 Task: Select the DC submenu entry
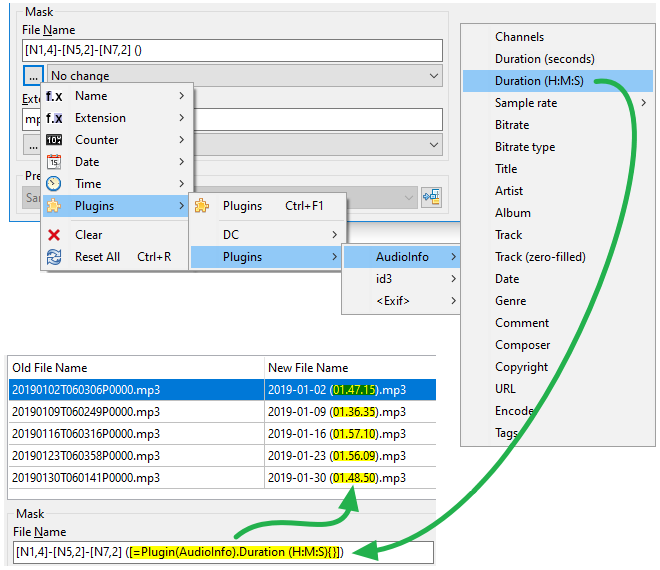(x=268, y=235)
